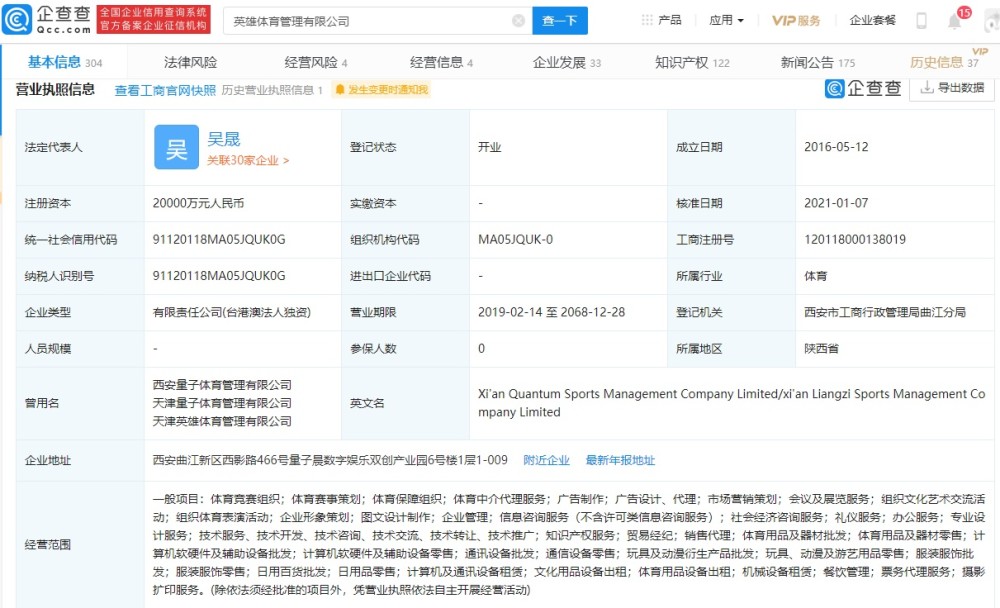Open 历史营业执照信息 records
1000x608 pixels.
272,90
